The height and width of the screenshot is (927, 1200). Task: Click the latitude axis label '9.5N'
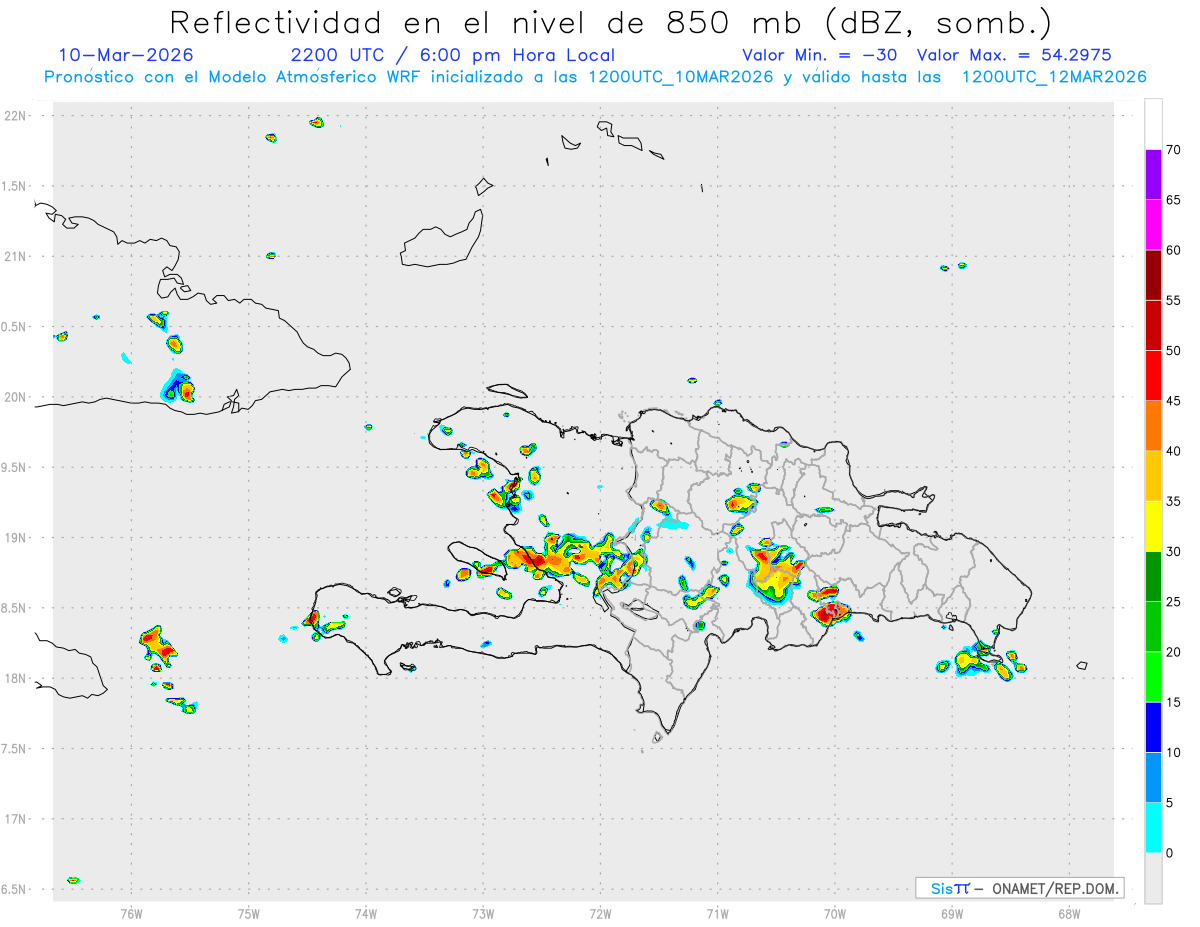tap(14, 467)
